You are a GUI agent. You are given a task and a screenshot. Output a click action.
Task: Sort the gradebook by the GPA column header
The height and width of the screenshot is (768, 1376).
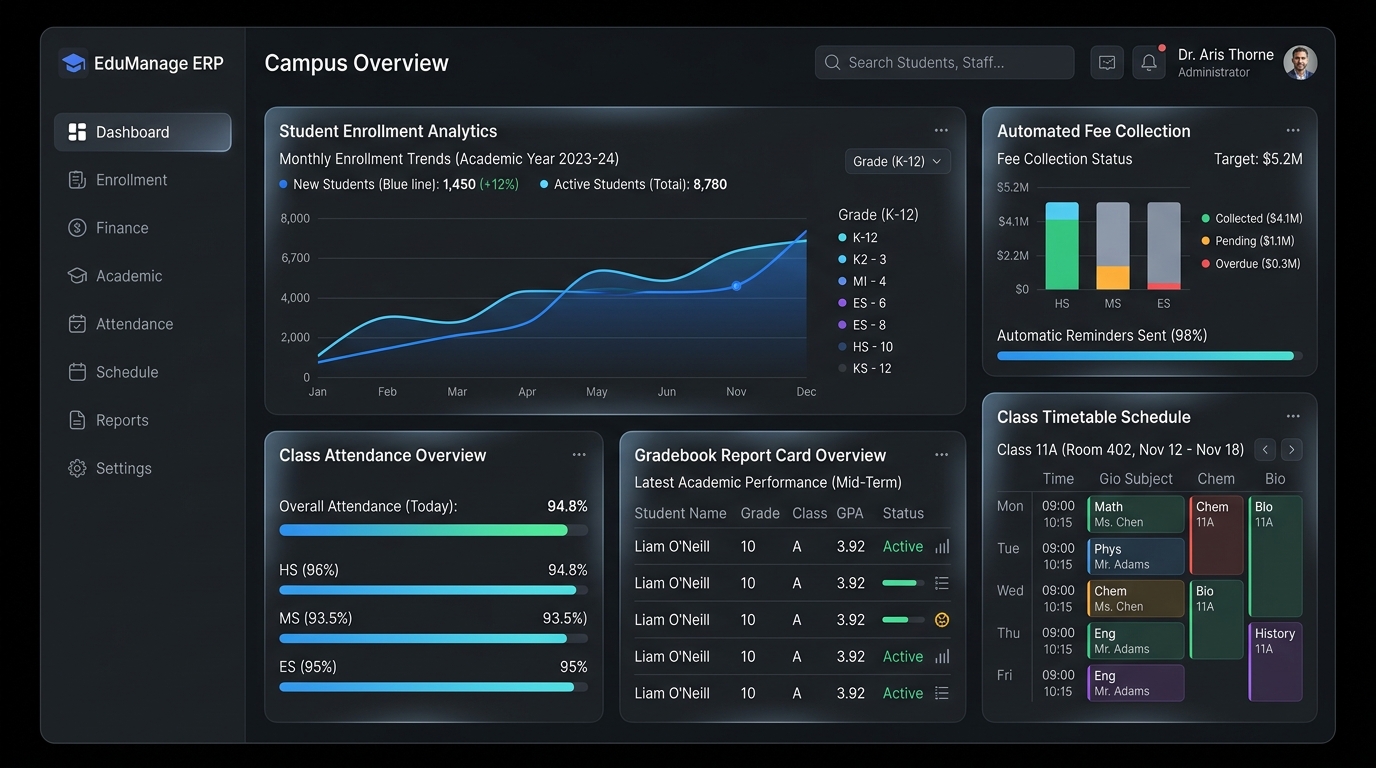[x=850, y=513]
